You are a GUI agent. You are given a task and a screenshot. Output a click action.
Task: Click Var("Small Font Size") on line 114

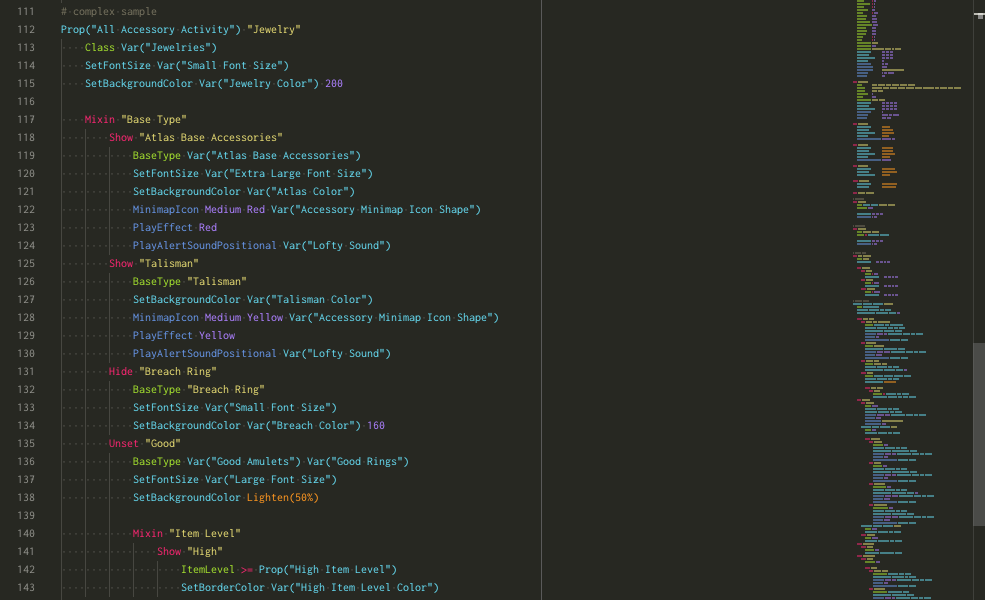(x=223, y=65)
